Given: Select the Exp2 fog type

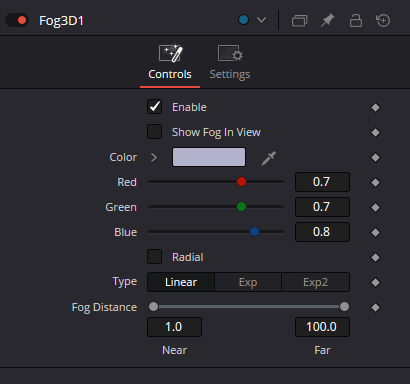Looking at the screenshot, I should 315,282.
